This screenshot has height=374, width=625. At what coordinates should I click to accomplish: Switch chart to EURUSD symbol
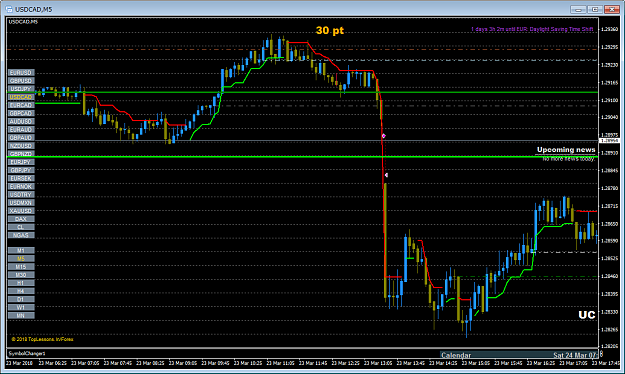(x=21, y=73)
